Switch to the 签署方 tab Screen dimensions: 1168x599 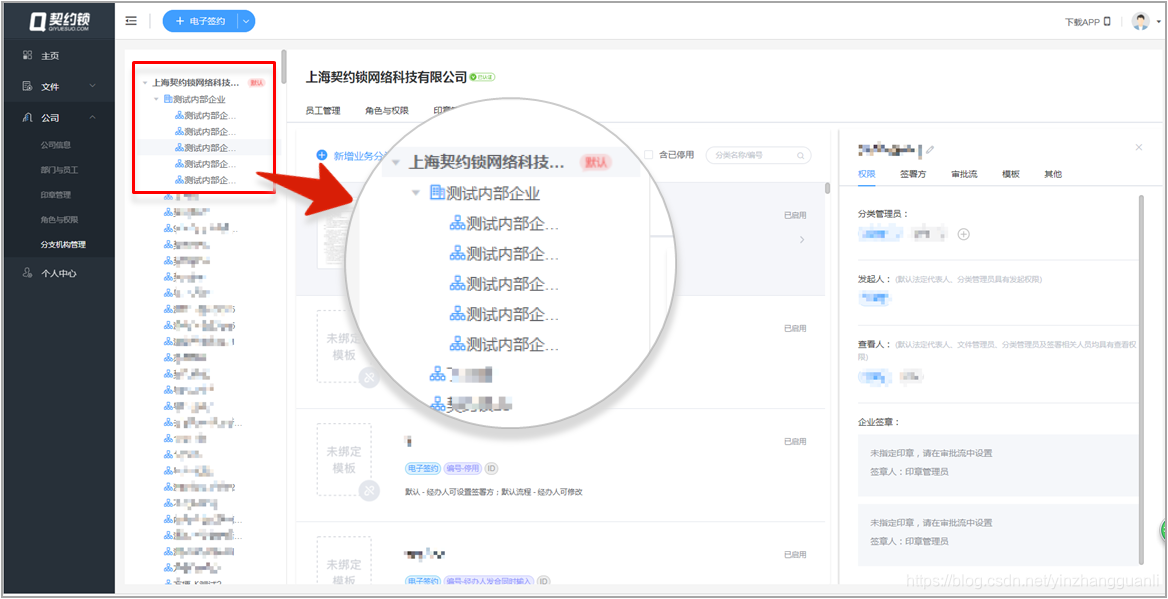click(x=913, y=174)
